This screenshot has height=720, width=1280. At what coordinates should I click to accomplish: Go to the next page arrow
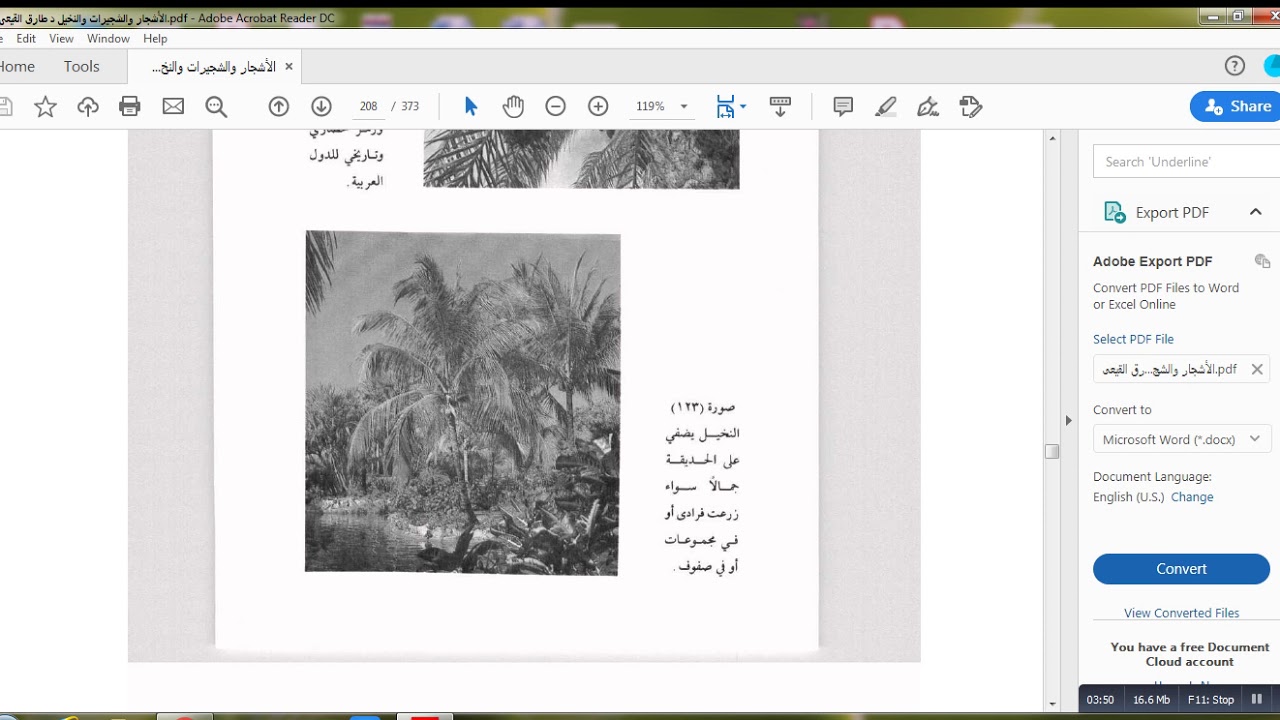point(321,106)
